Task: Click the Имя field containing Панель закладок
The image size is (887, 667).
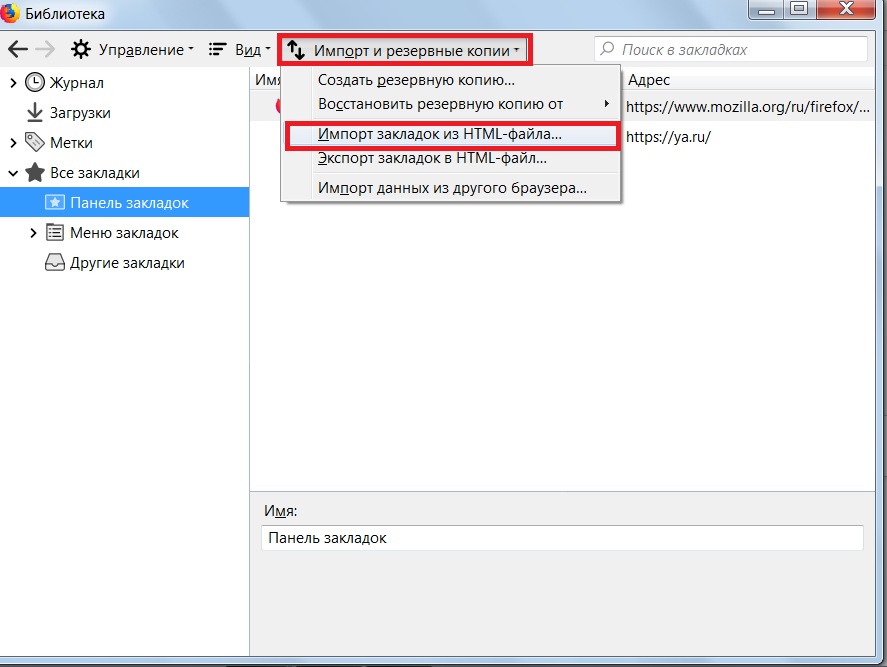Action: pos(562,537)
